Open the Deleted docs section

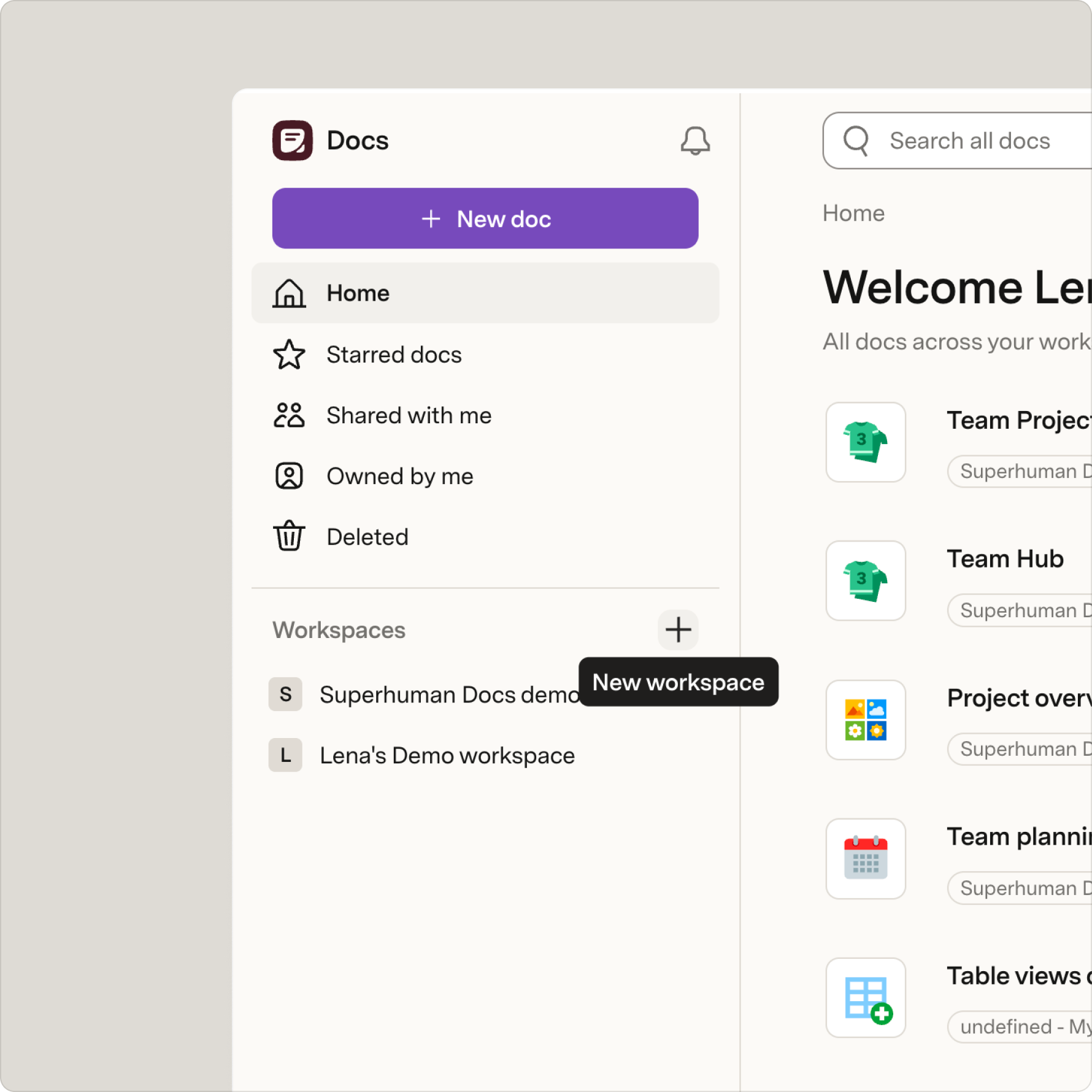pos(485,537)
